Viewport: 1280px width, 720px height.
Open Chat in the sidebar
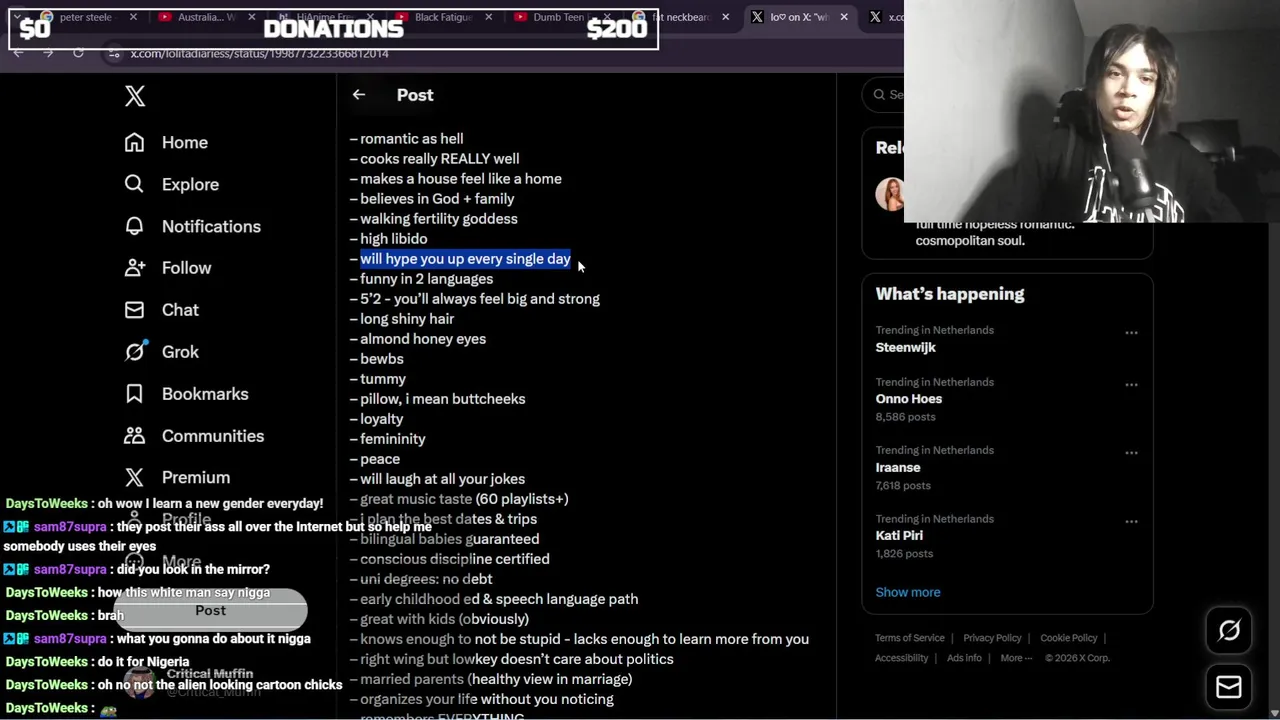[x=161, y=310]
